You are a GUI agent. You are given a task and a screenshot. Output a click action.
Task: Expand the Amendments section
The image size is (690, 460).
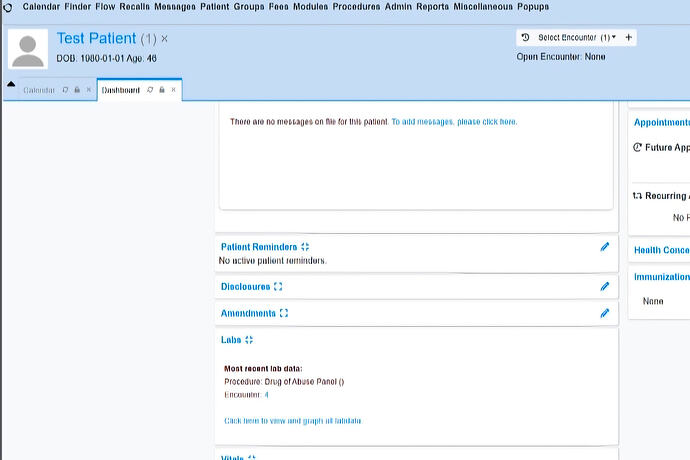pyautogui.click(x=283, y=313)
